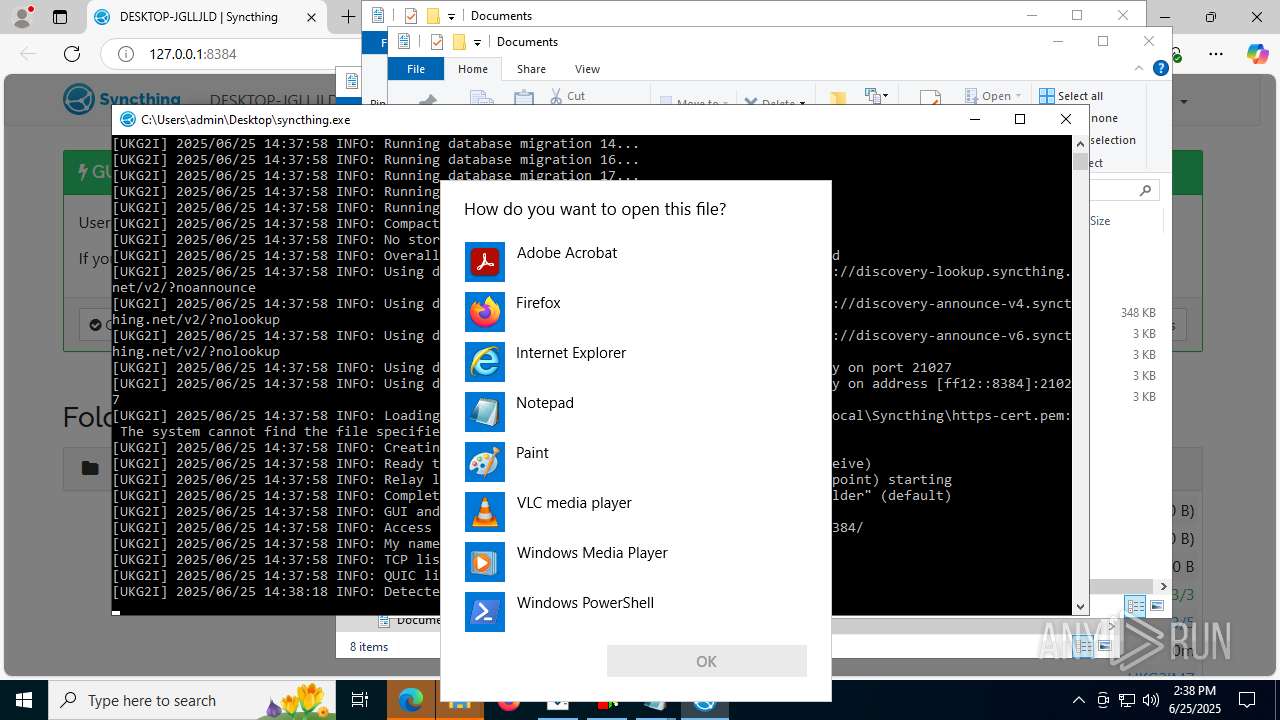Screen dimensions: 1280x720
Task: View site information icon in the address bar
Action: pos(125,54)
